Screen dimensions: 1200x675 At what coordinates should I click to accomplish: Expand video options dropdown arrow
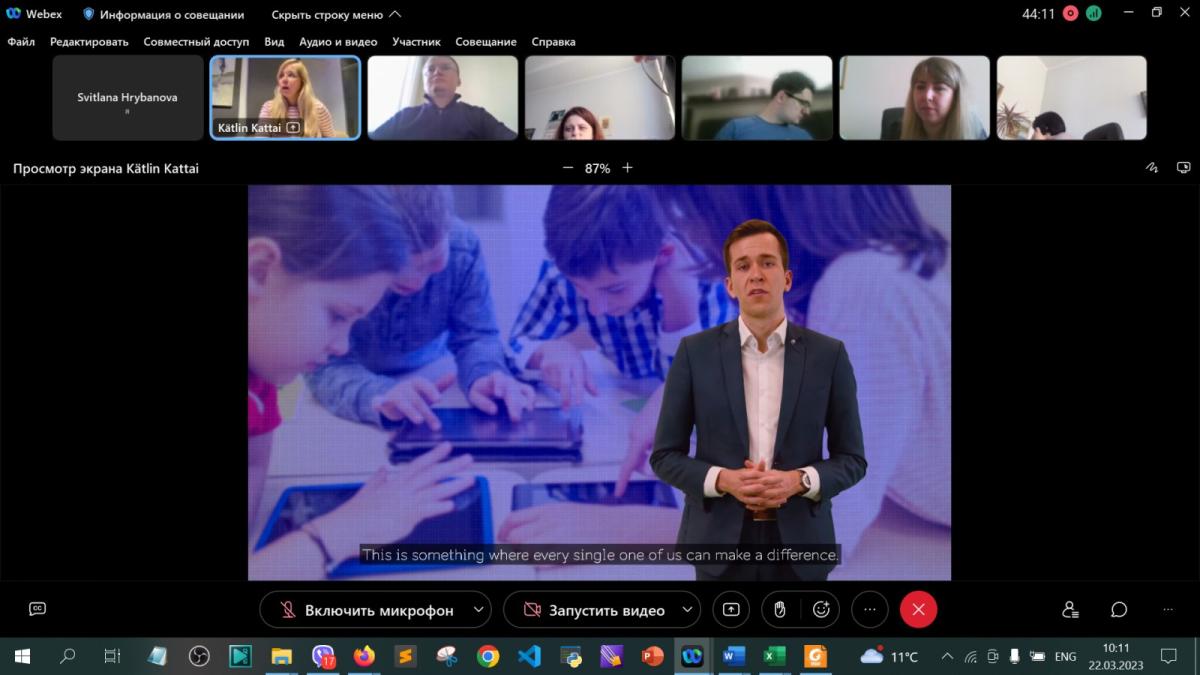click(687, 609)
